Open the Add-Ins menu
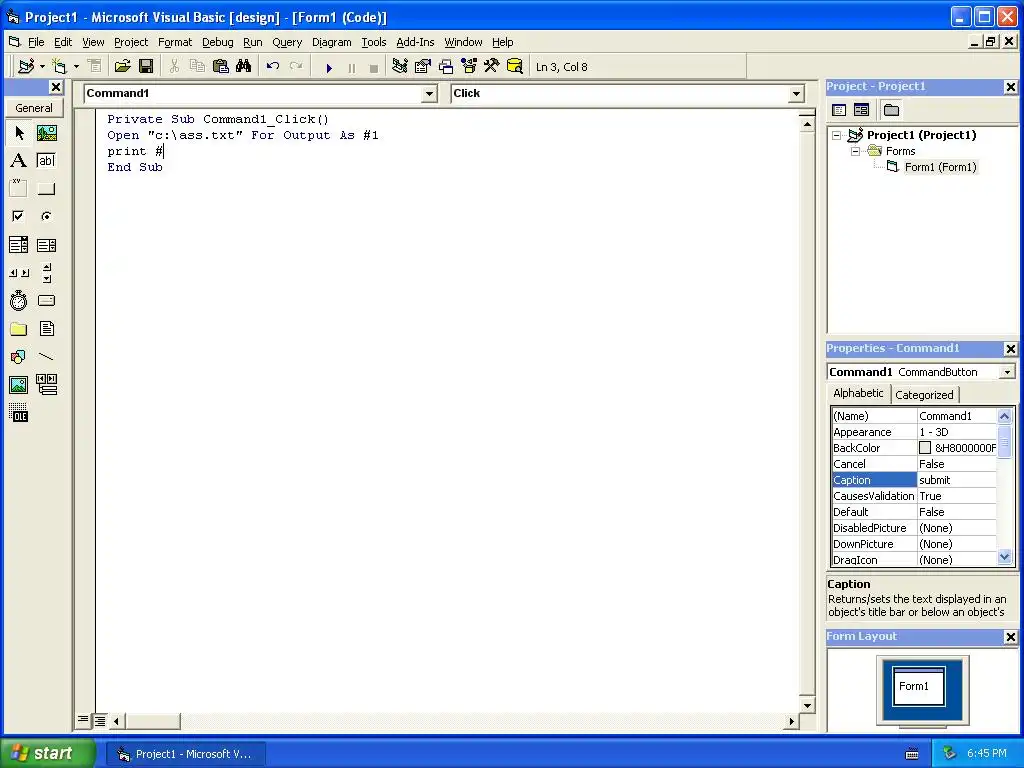 pos(415,42)
